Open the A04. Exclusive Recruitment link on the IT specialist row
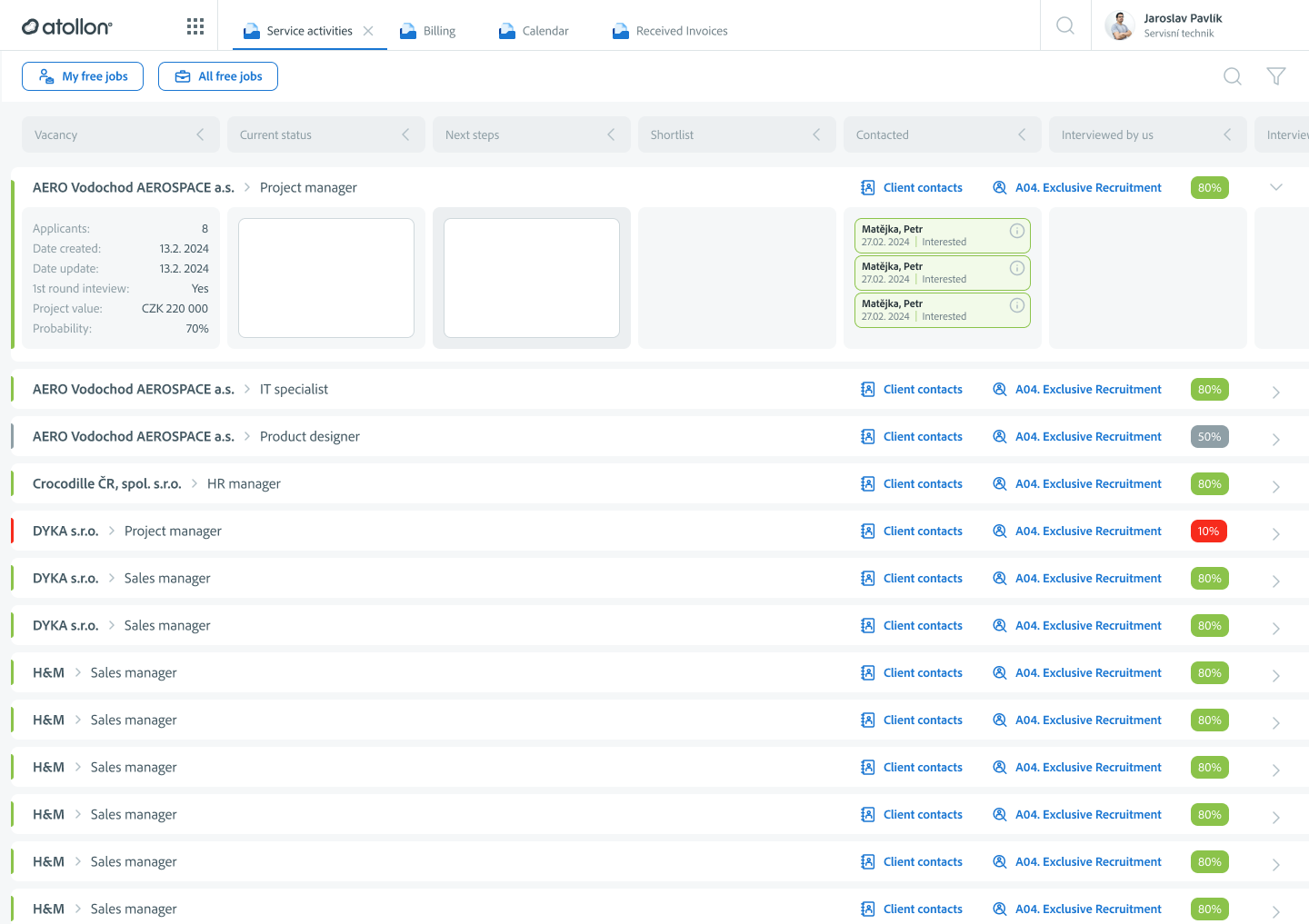 tap(1088, 389)
